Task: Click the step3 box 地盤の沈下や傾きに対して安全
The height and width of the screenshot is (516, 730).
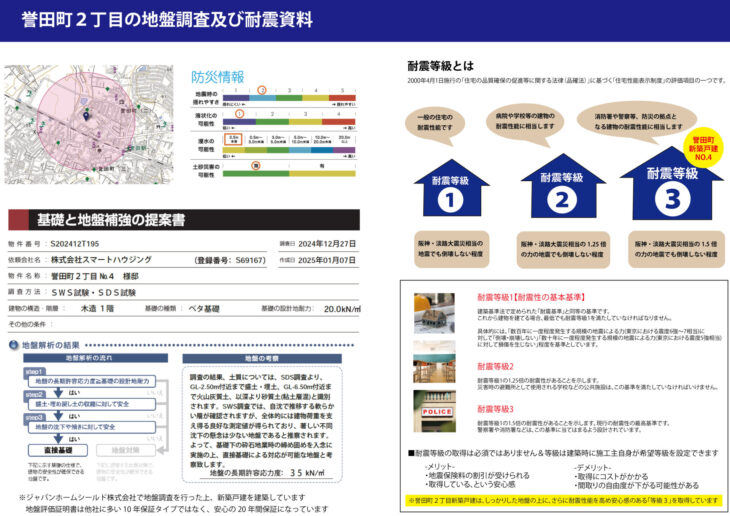Action: click(x=92, y=427)
